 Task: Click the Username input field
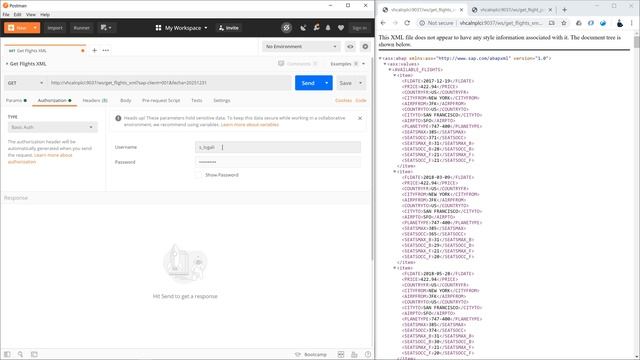tap(278, 147)
